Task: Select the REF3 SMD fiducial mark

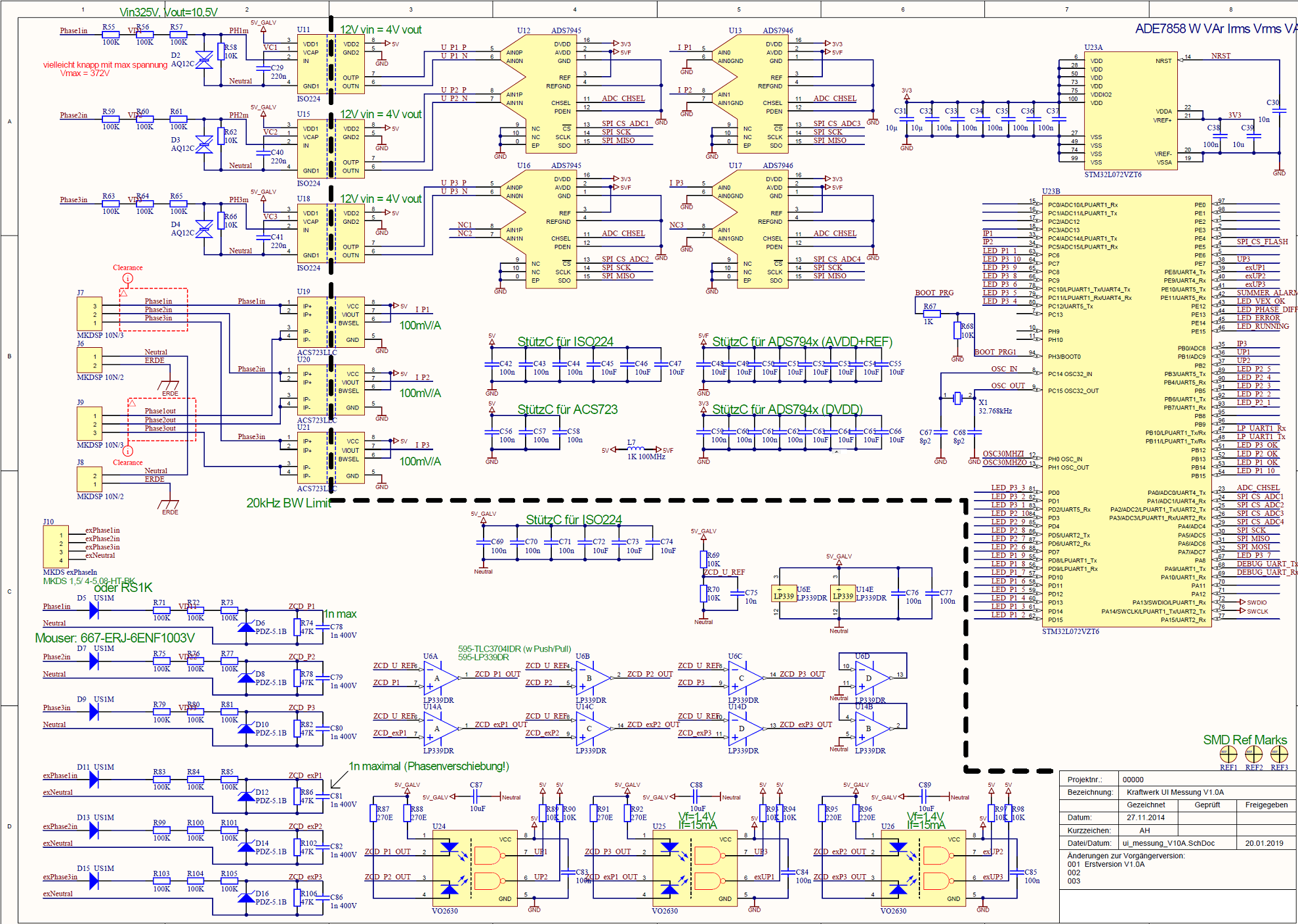Action: click(1280, 754)
